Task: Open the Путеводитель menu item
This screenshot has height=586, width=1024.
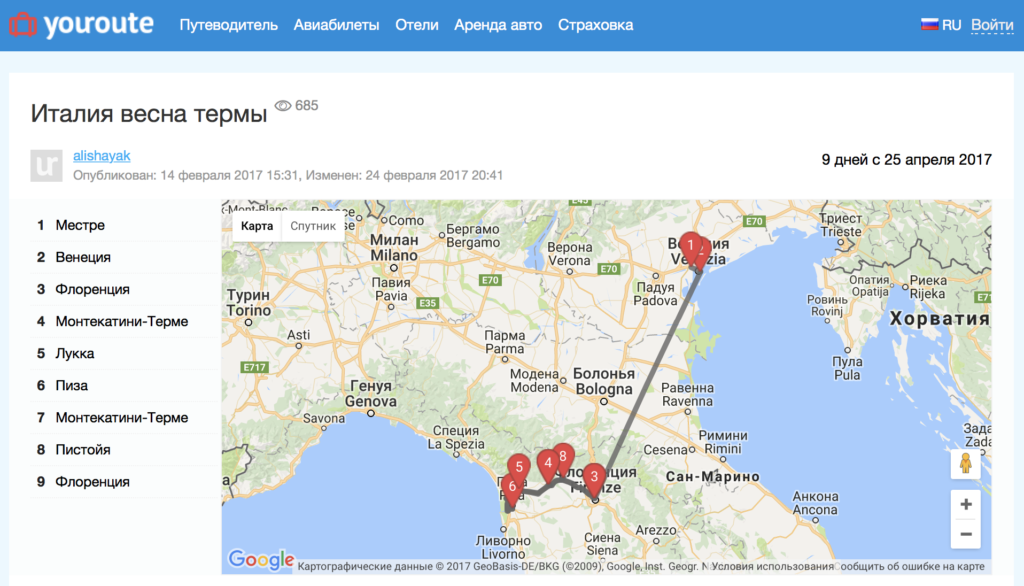Action: 229,25
